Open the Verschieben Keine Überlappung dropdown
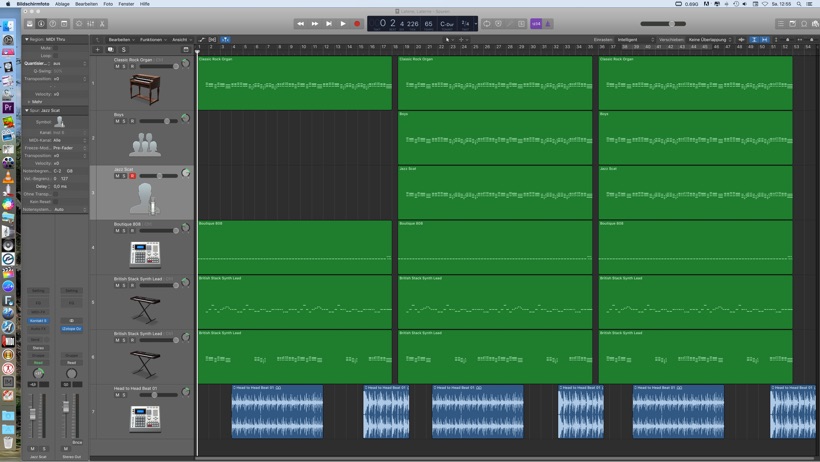This screenshot has width=820, height=462. pos(710,40)
